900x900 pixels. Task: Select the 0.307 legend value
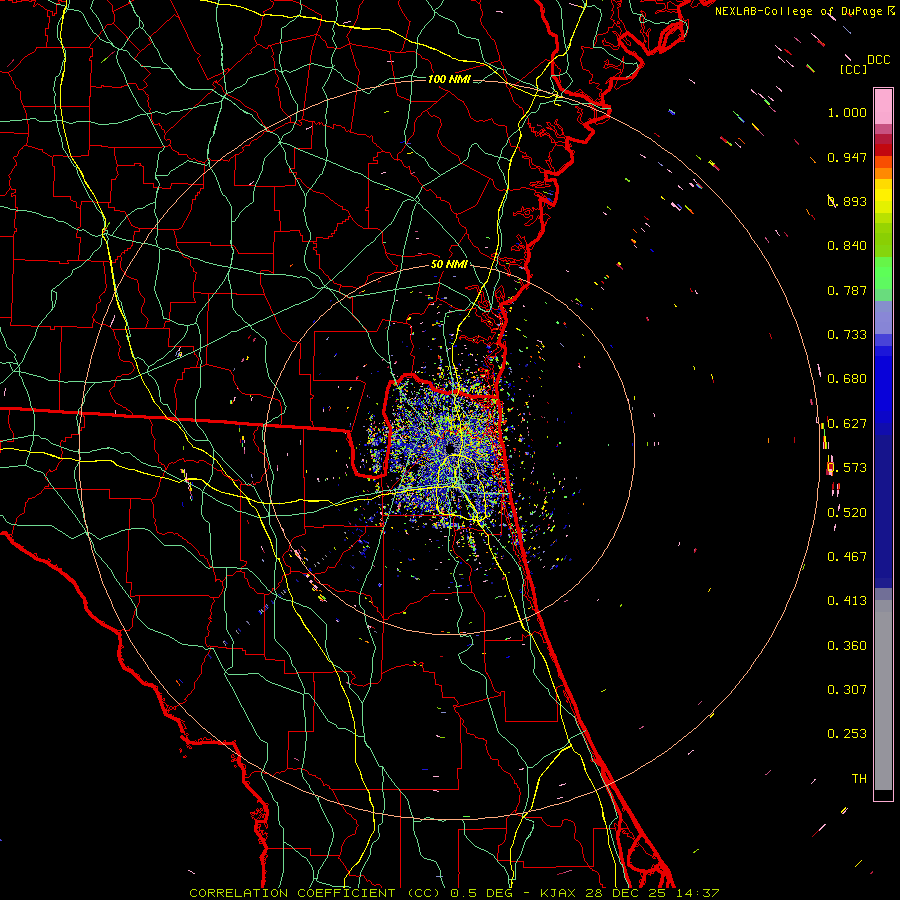(x=847, y=690)
